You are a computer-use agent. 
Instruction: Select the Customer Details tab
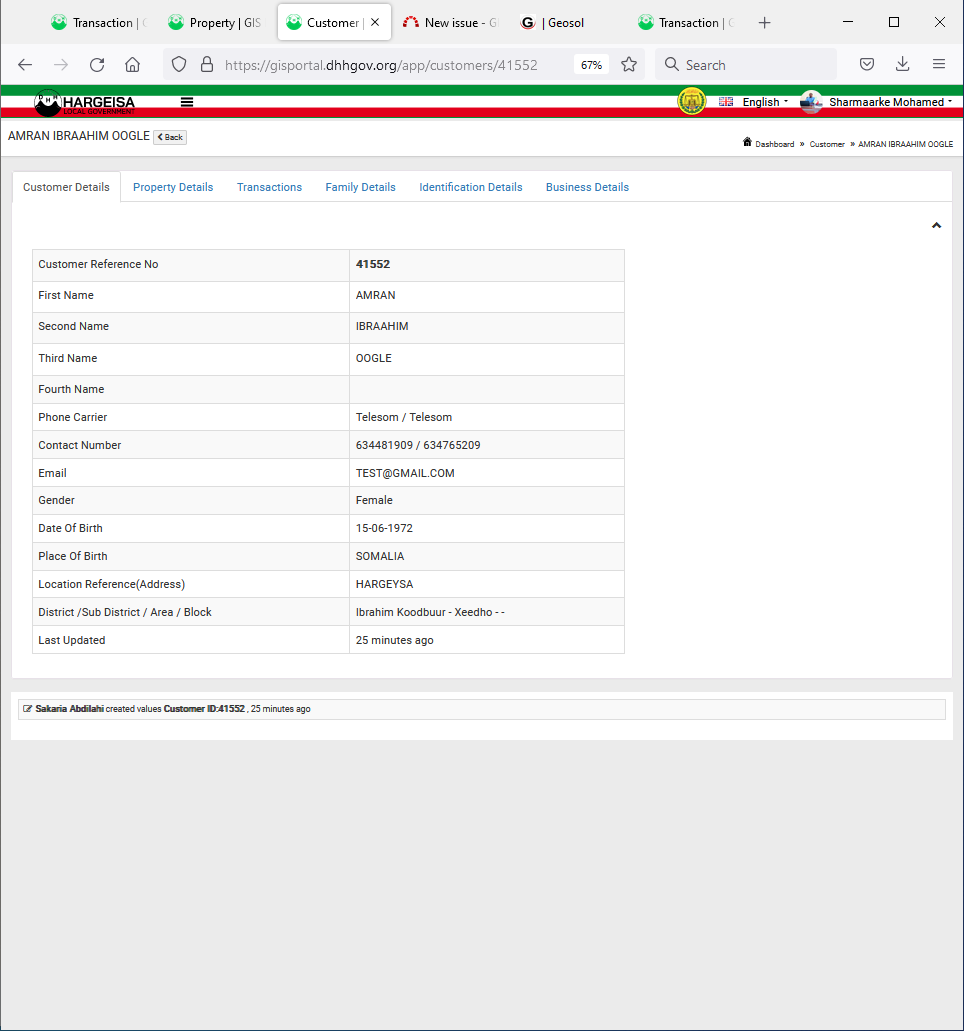pos(66,187)
